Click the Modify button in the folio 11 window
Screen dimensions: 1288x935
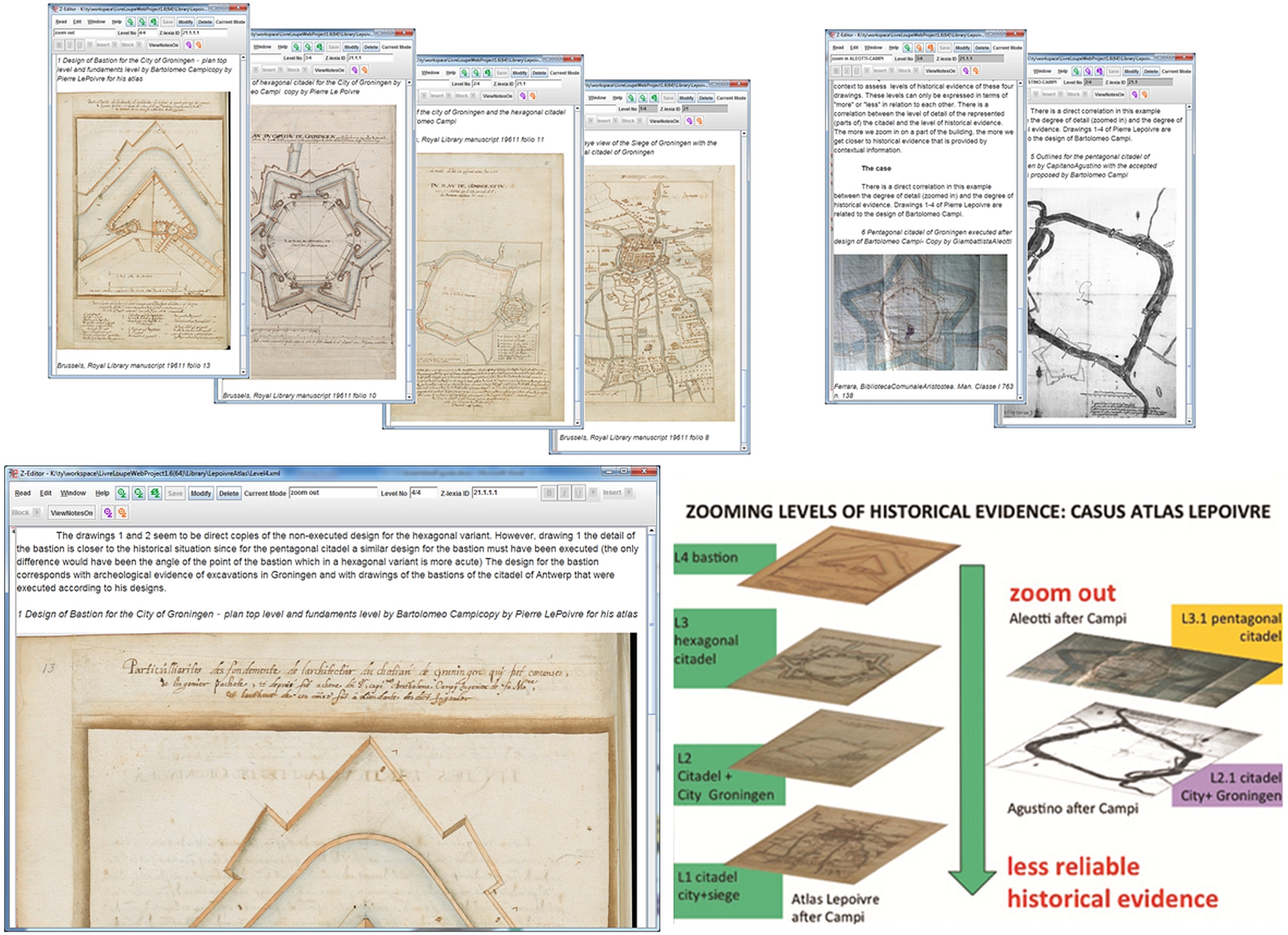520,73
